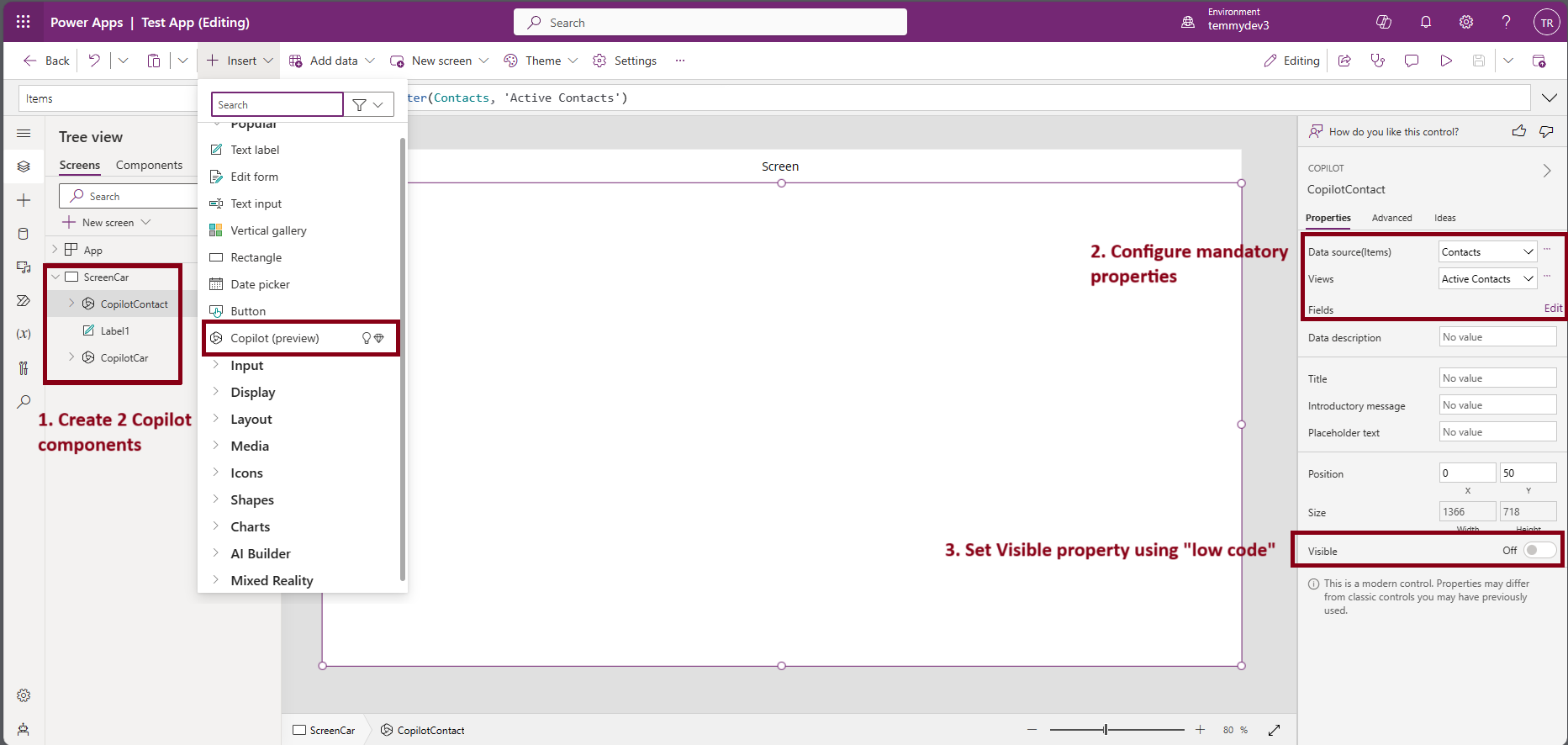Click the Insert plus icon in left rail
The width and height of the screenshot is (1568, 745).
point(24,200)
